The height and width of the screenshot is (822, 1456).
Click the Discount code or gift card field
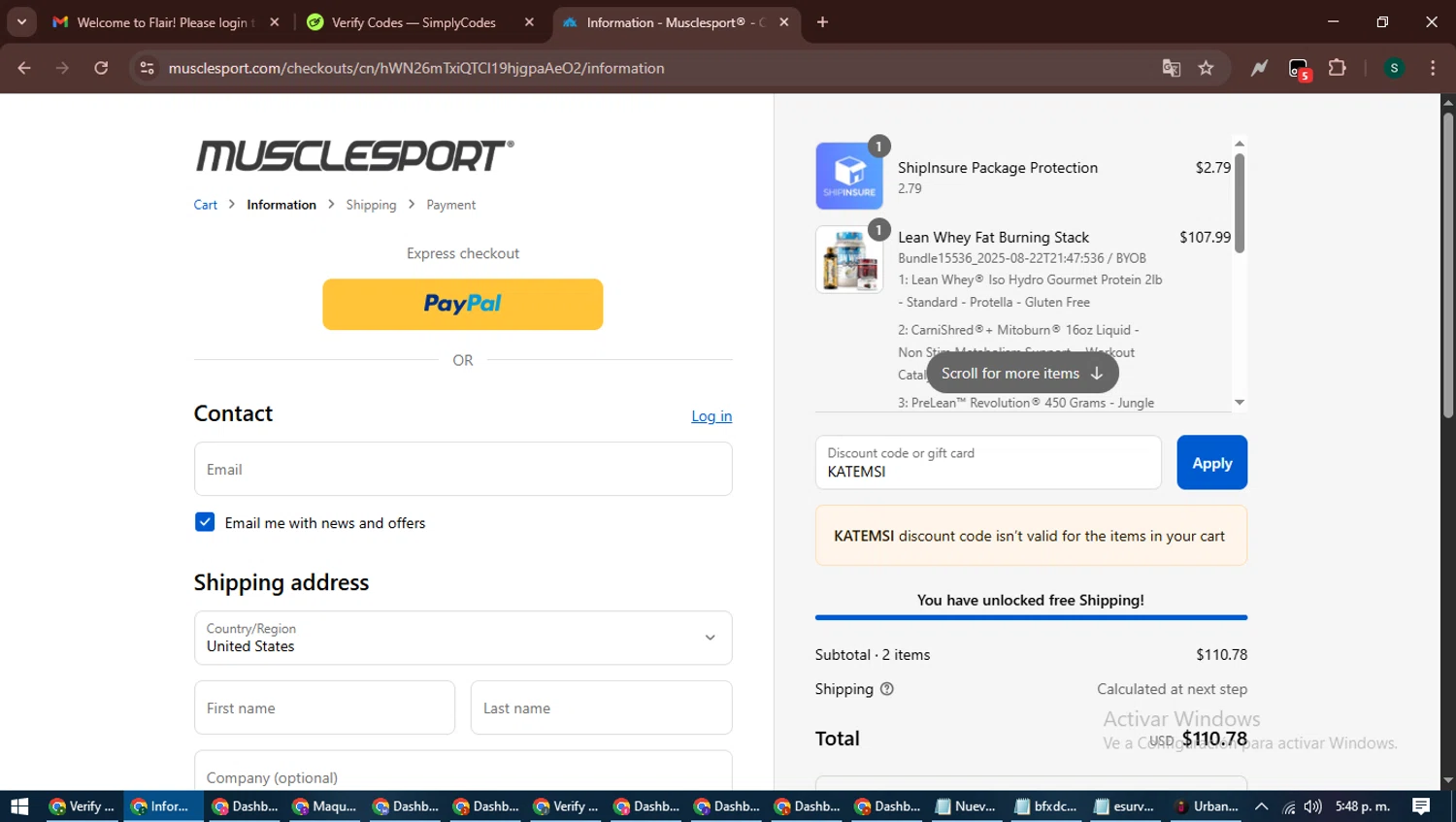coord(988,462)
